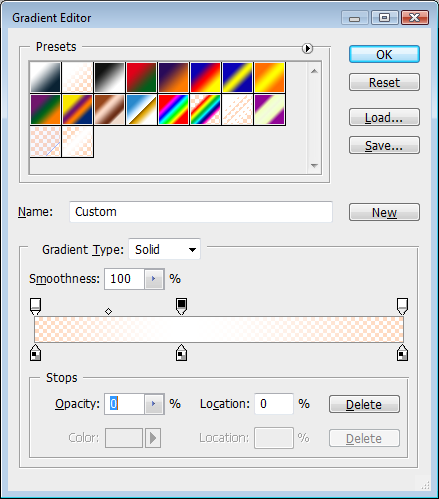The width and height of the screenshot is (439, 499).
Task: Select the transparent rainbow gradient preset
Action: point(206,110)
